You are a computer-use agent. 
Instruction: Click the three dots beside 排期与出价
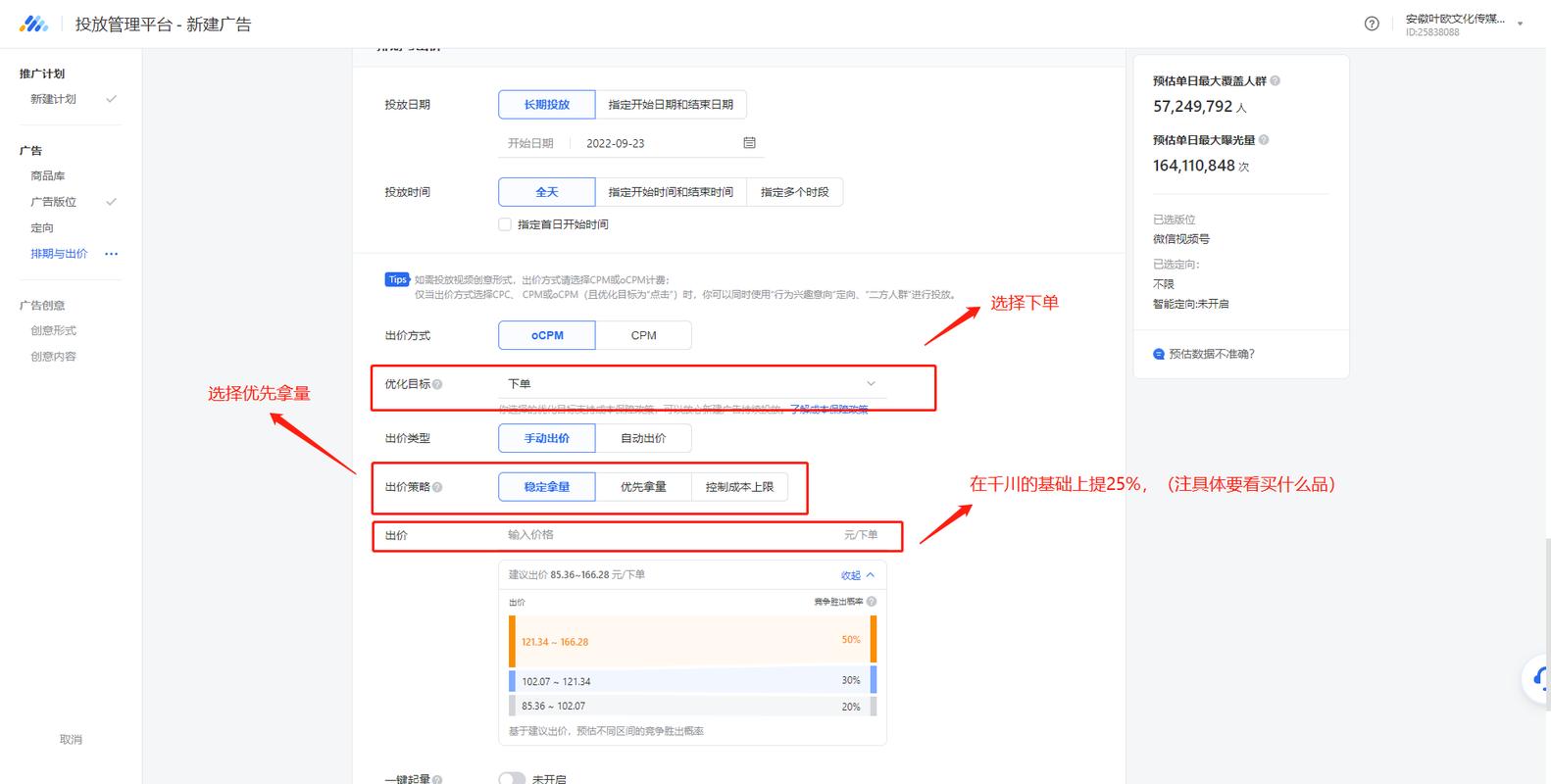(111, 254)
